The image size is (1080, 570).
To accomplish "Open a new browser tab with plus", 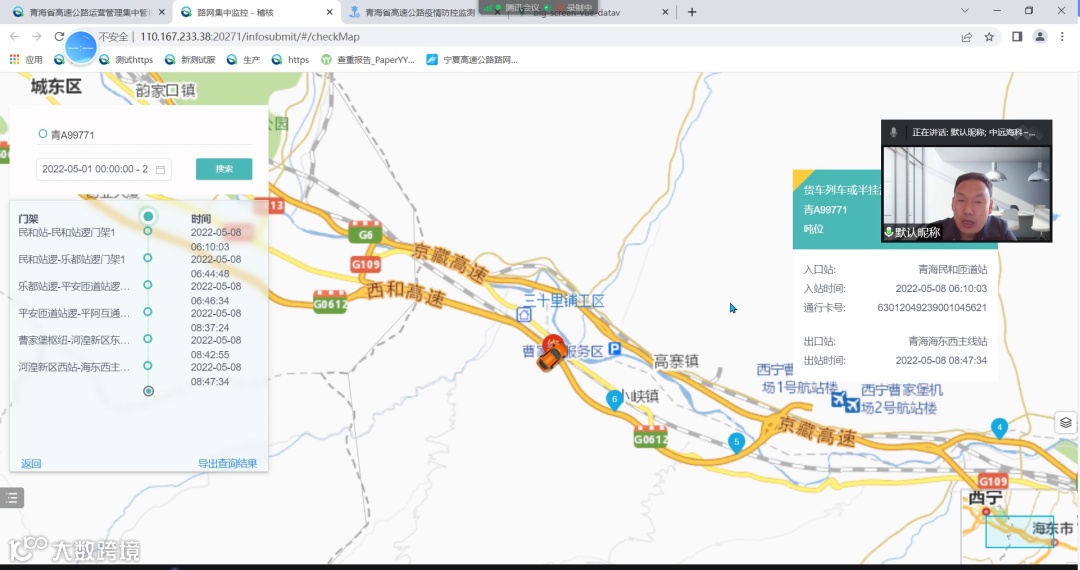I will pos(692,12).
